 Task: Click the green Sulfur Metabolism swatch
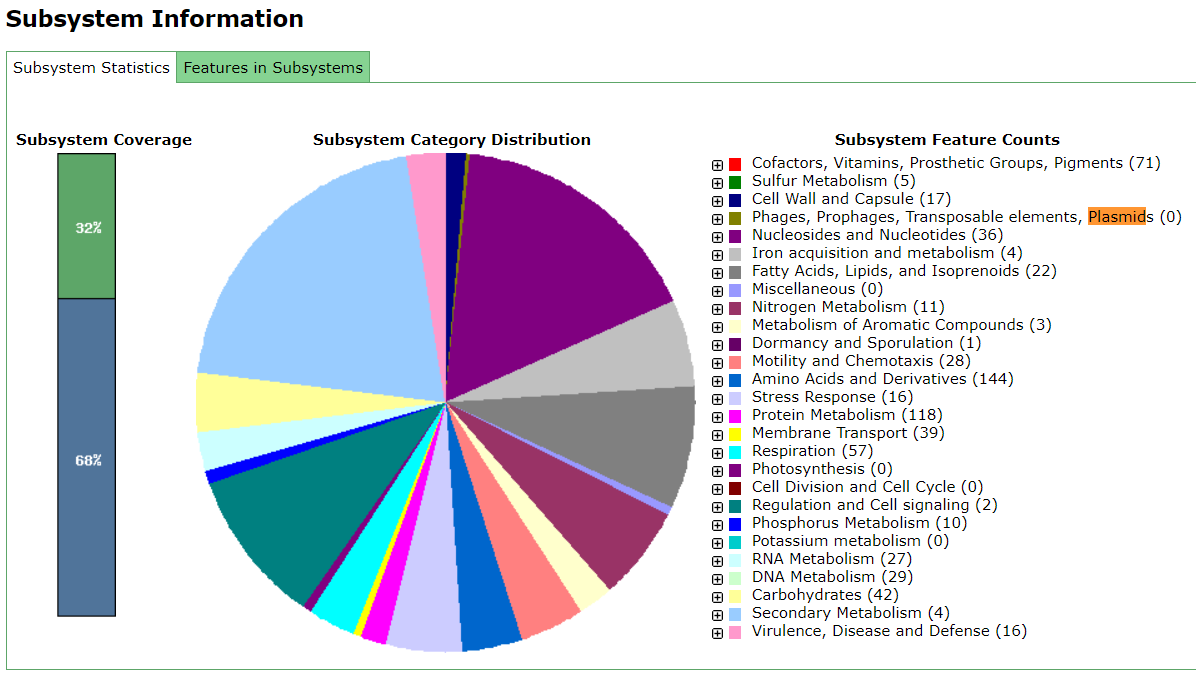pos(735,182)
